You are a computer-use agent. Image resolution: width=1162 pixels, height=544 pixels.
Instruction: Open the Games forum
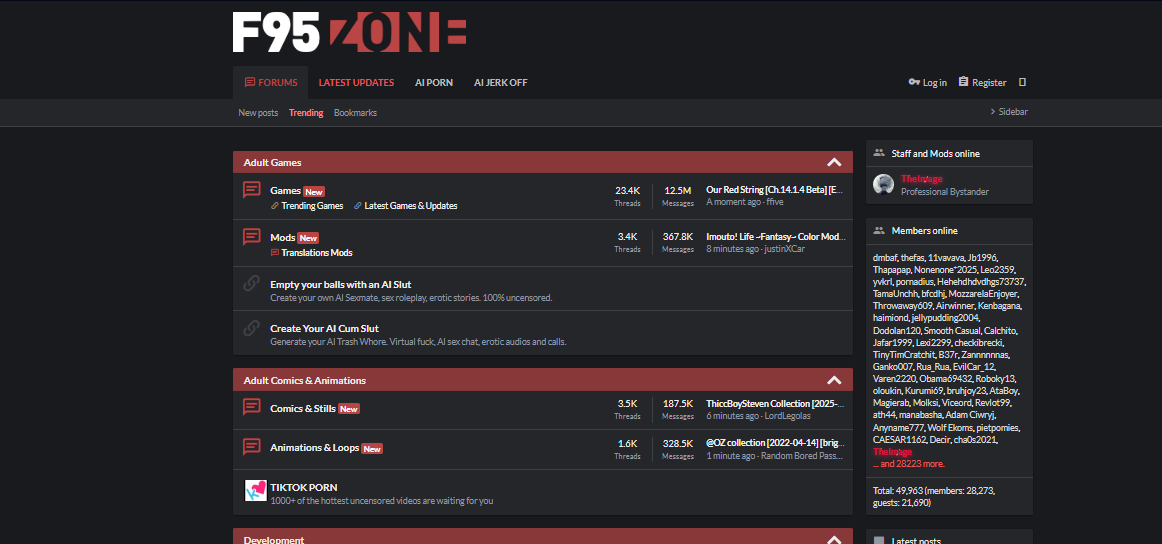pyautogui.click(x=285, y=190)
